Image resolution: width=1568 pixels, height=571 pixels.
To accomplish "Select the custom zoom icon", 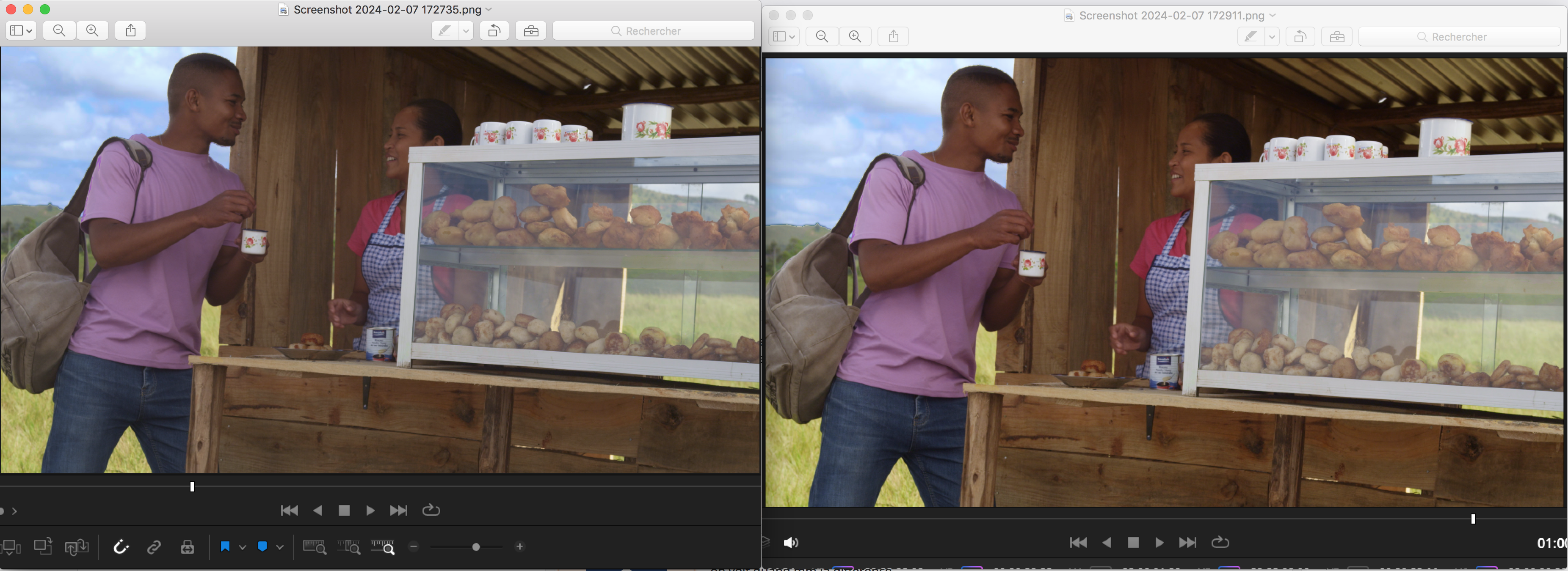I will click(x=383, y=546).
